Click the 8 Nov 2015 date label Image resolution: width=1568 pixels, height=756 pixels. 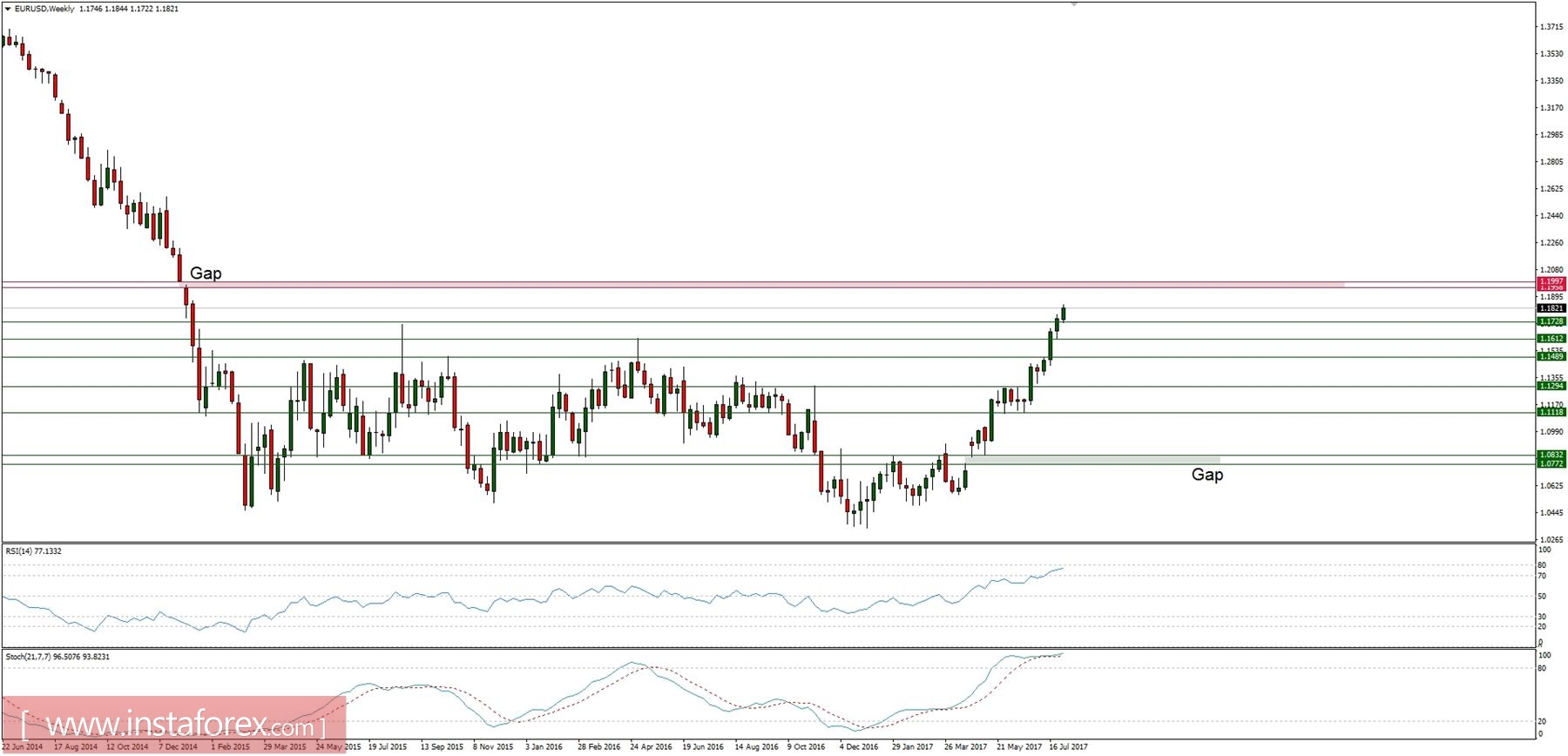point(493,747)
